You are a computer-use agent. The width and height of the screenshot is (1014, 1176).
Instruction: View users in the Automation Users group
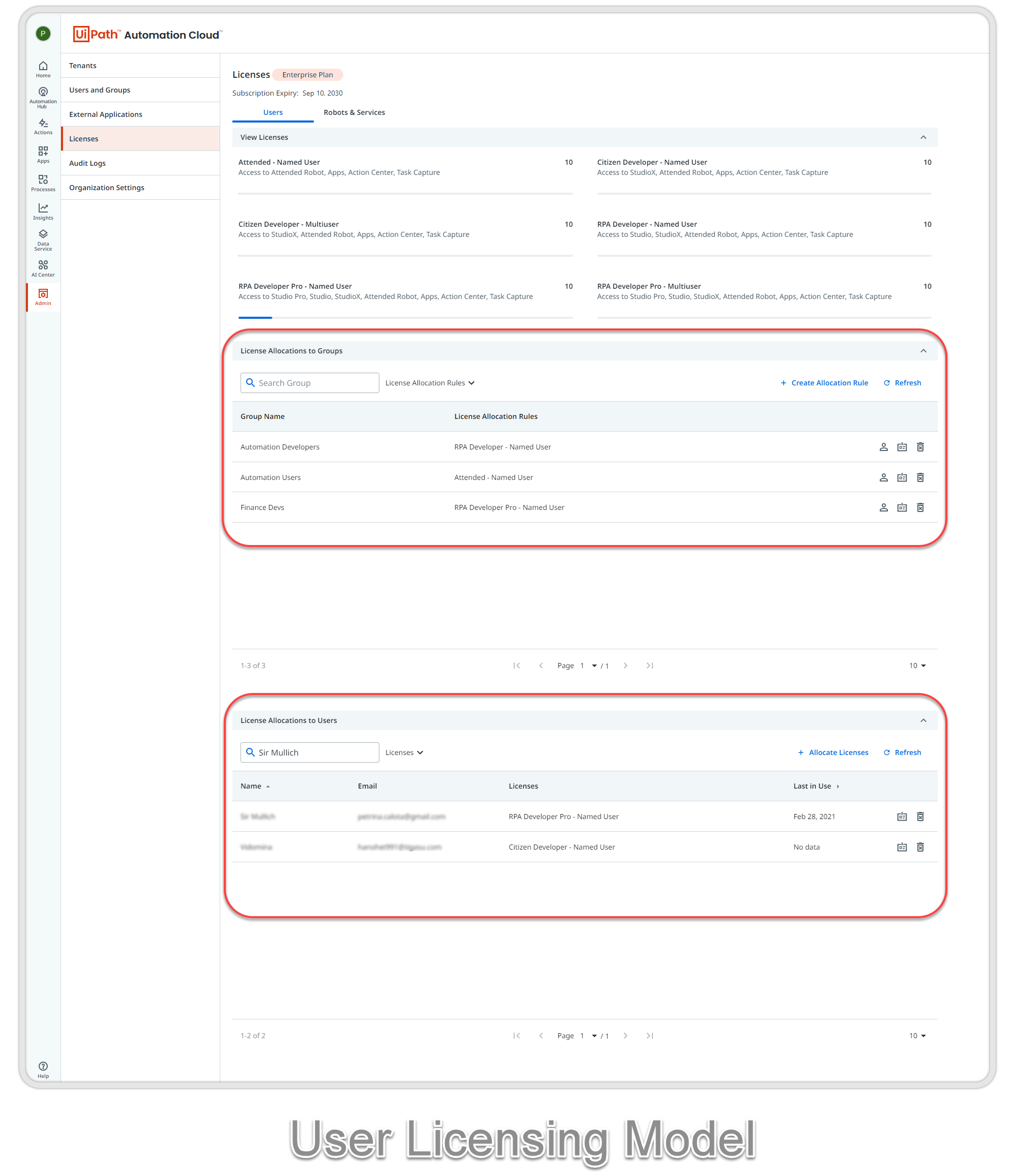point(883,477)
